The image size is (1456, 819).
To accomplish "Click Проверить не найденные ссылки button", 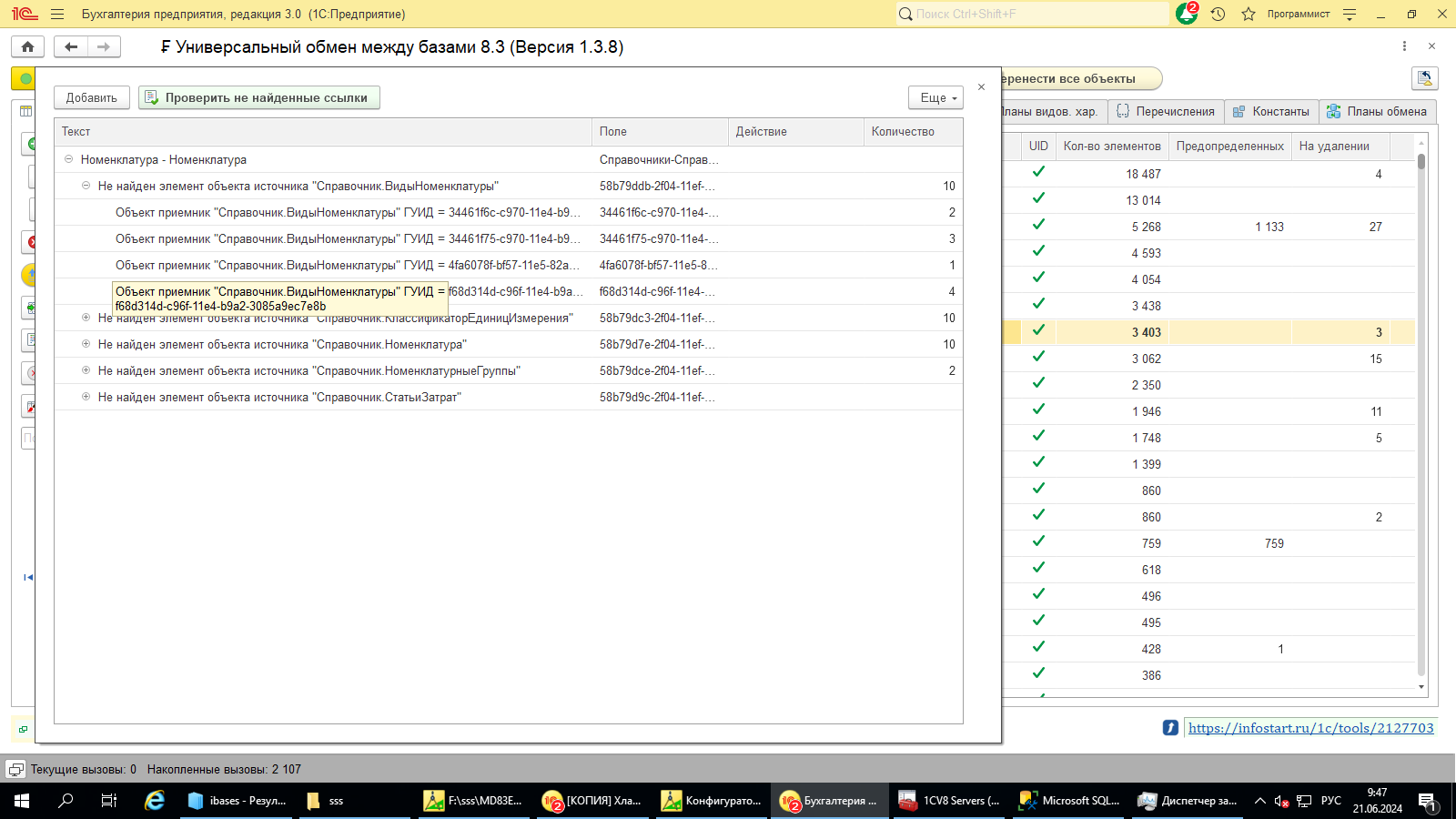I will (259, 97).
